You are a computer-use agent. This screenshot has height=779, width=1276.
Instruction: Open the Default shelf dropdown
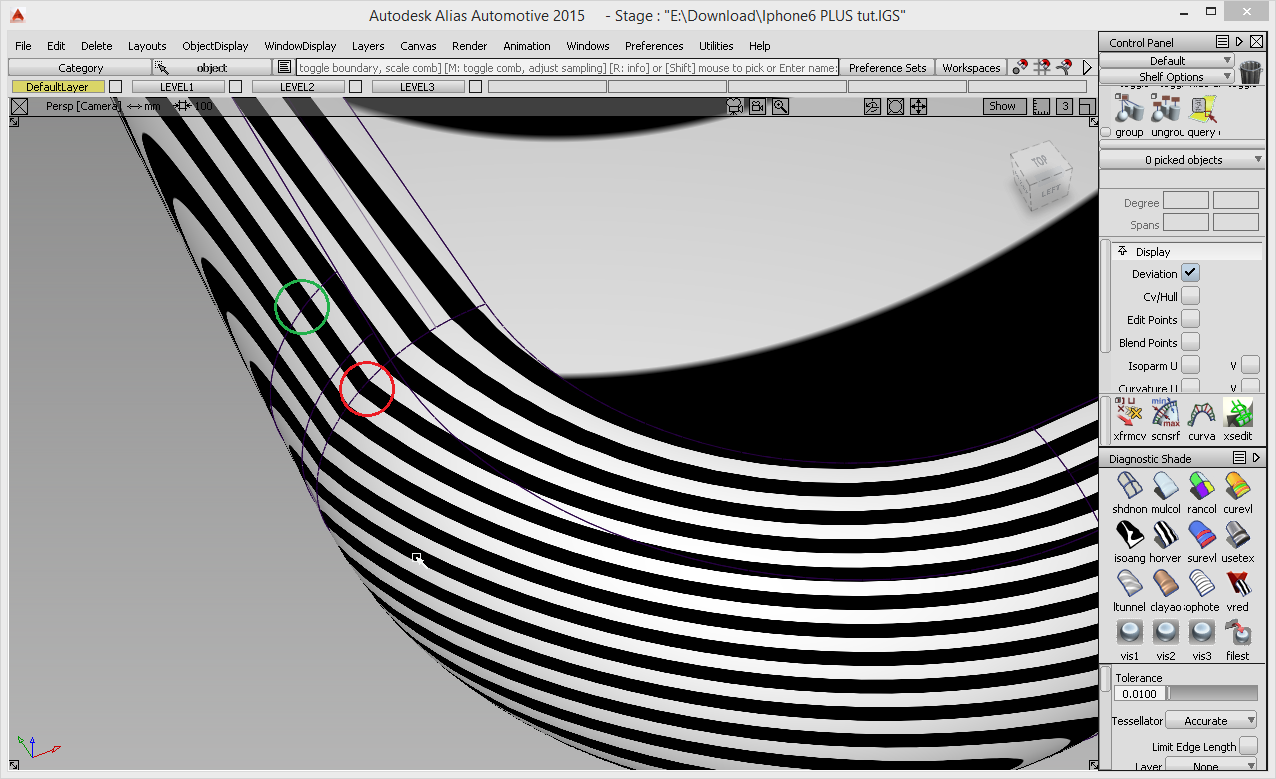pyautogui.click(x=1167, y=61)
